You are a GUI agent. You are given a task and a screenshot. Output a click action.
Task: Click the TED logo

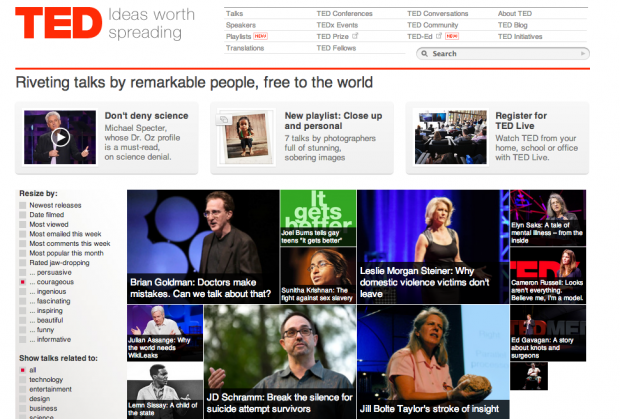click(x=59, y=23)
